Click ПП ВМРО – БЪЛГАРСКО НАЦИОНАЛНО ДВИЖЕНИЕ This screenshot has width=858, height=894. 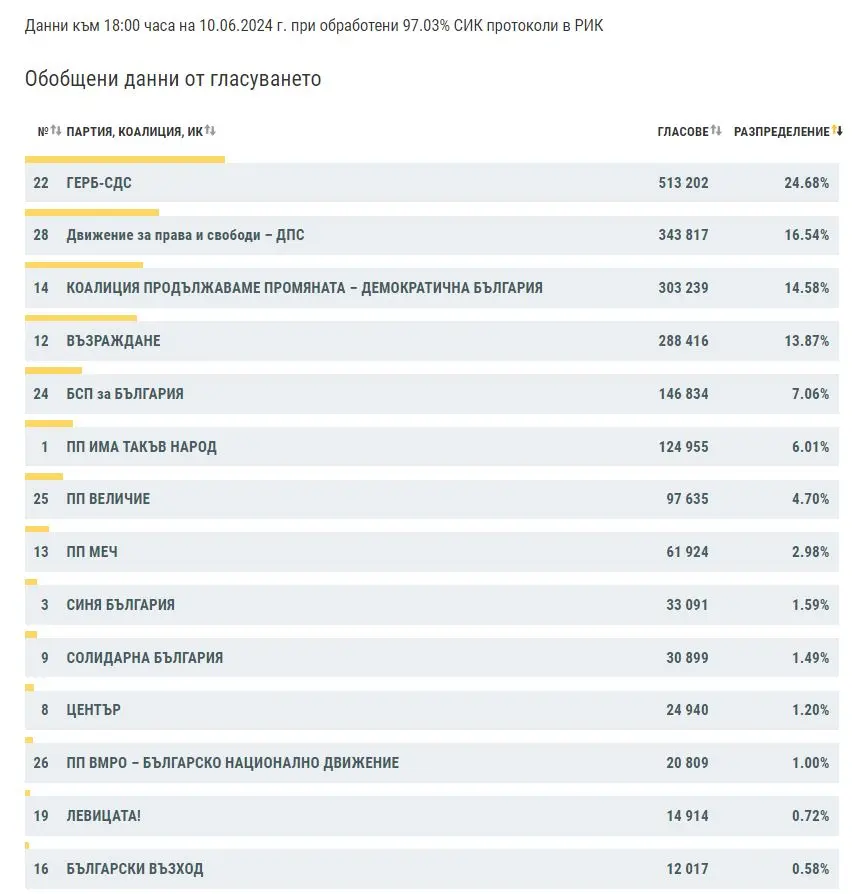[x=232, y=764]
